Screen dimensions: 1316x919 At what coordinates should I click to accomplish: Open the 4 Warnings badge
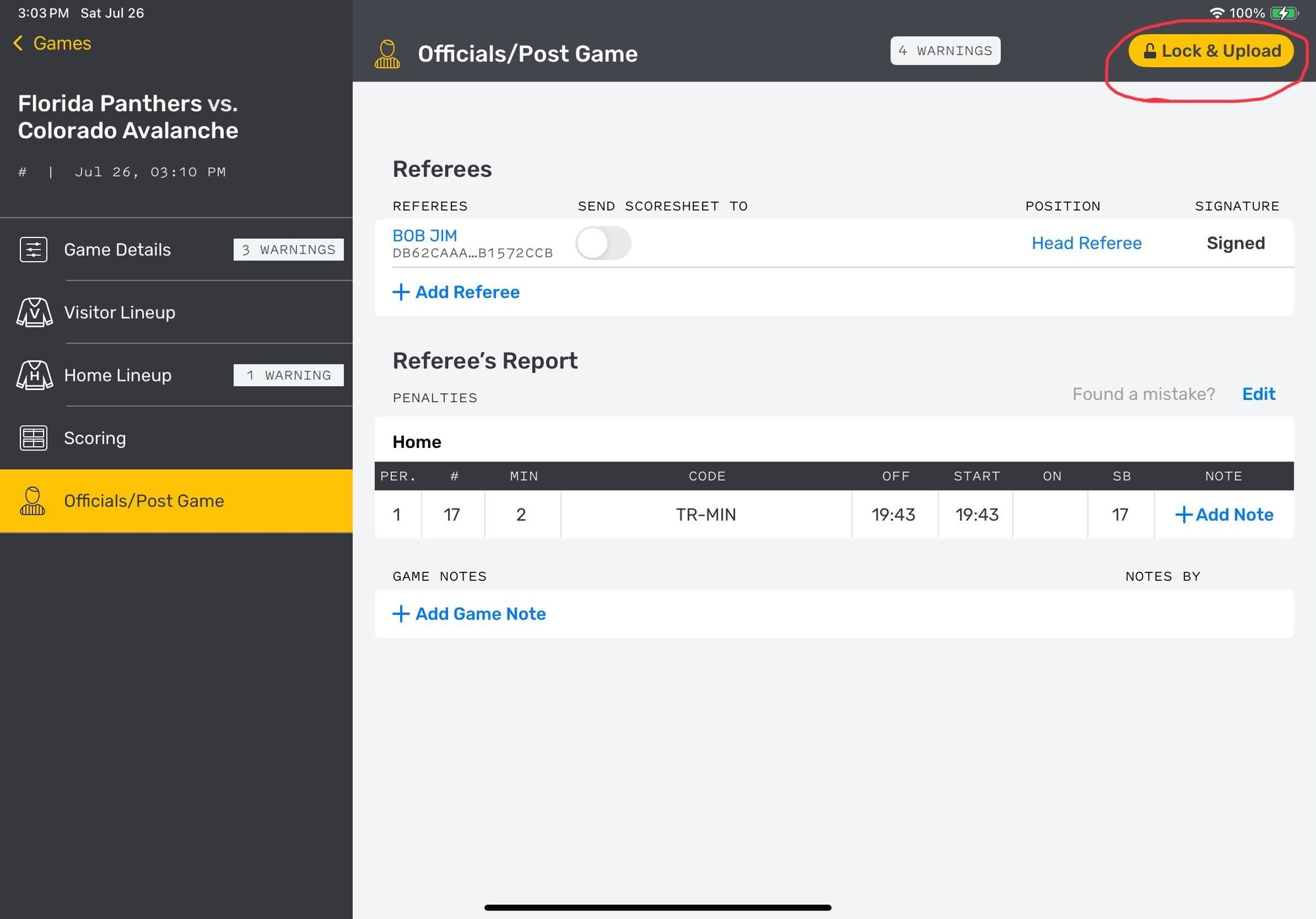pos(945,51)
